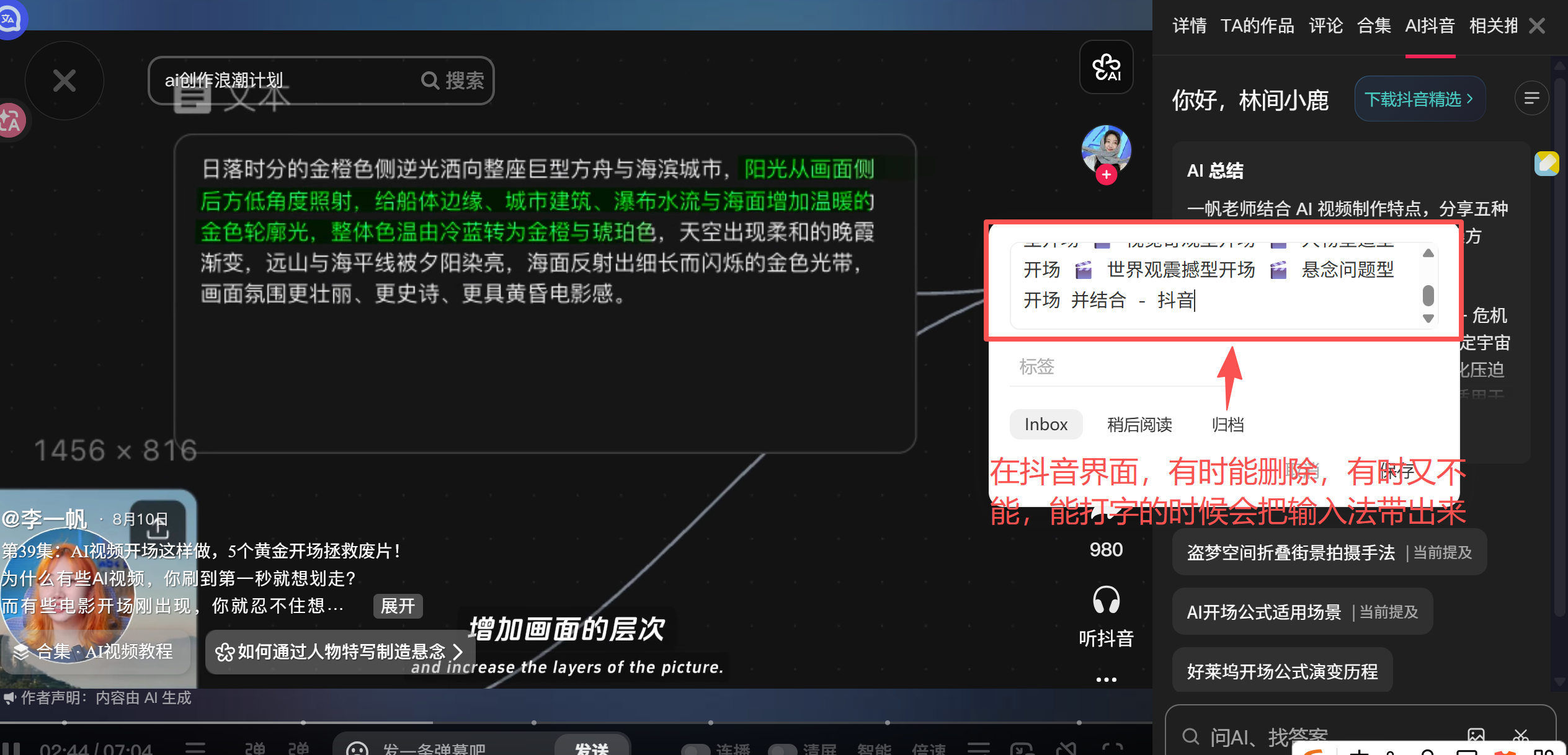The image size is (1568, 755).
Task: Follow the author via the red plus badge
Action: coord(1106,175)
